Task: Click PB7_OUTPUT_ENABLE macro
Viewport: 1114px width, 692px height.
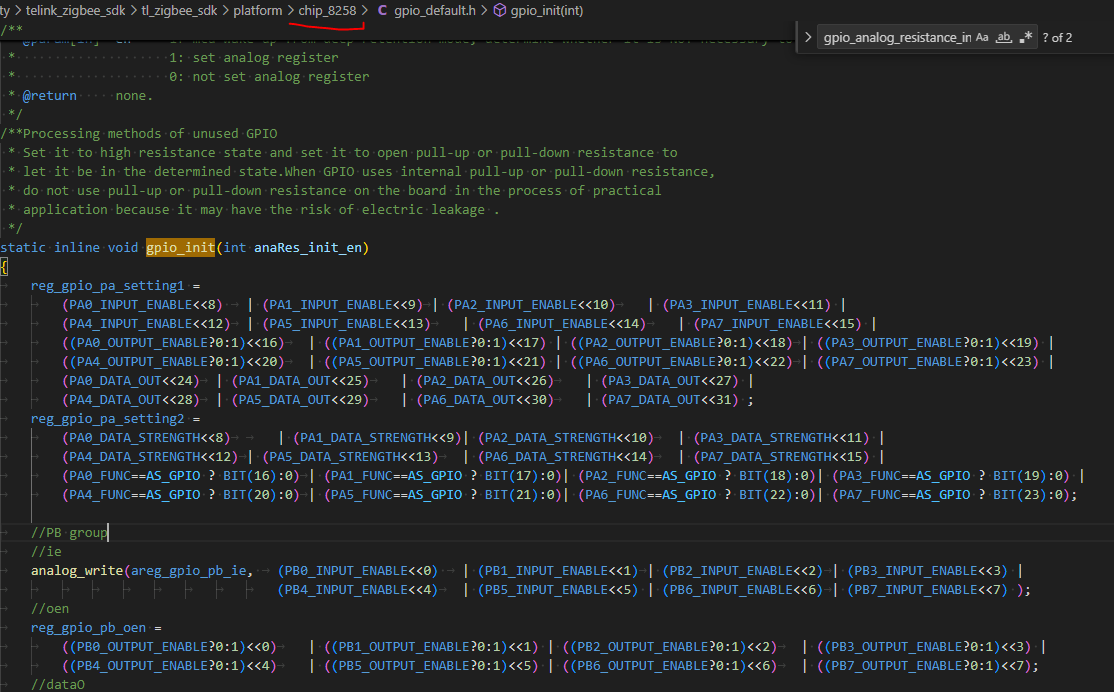Action: tap(897, 666)
